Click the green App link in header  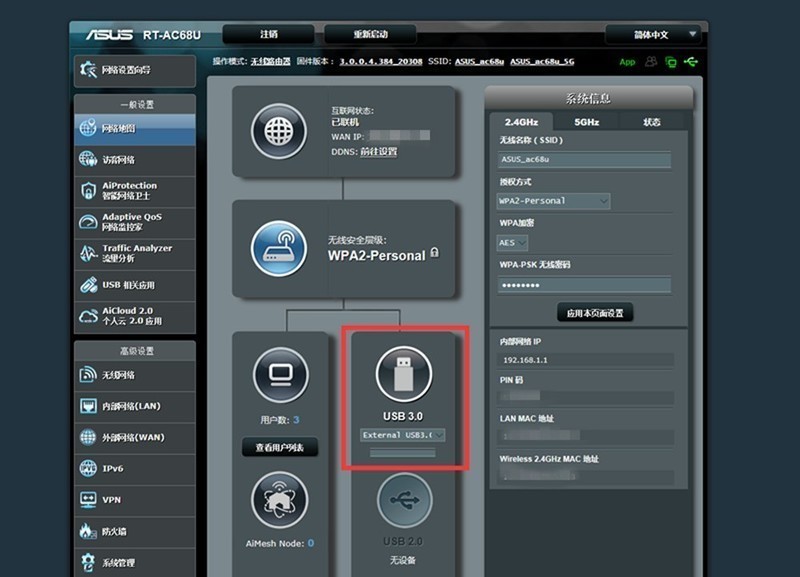(x=627, y=62)
